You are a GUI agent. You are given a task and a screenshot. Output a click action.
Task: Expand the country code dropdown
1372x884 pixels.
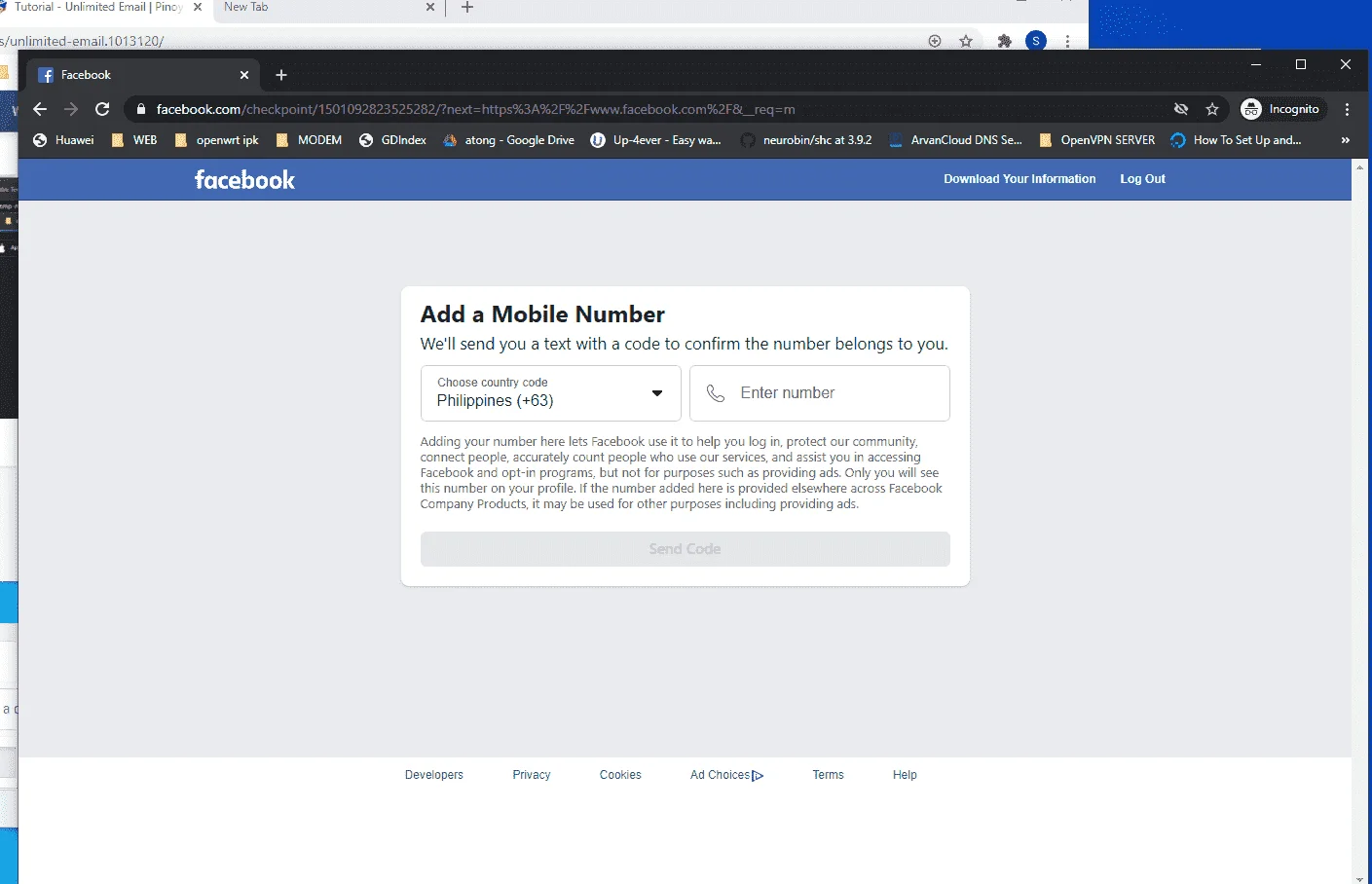[550, 393]
